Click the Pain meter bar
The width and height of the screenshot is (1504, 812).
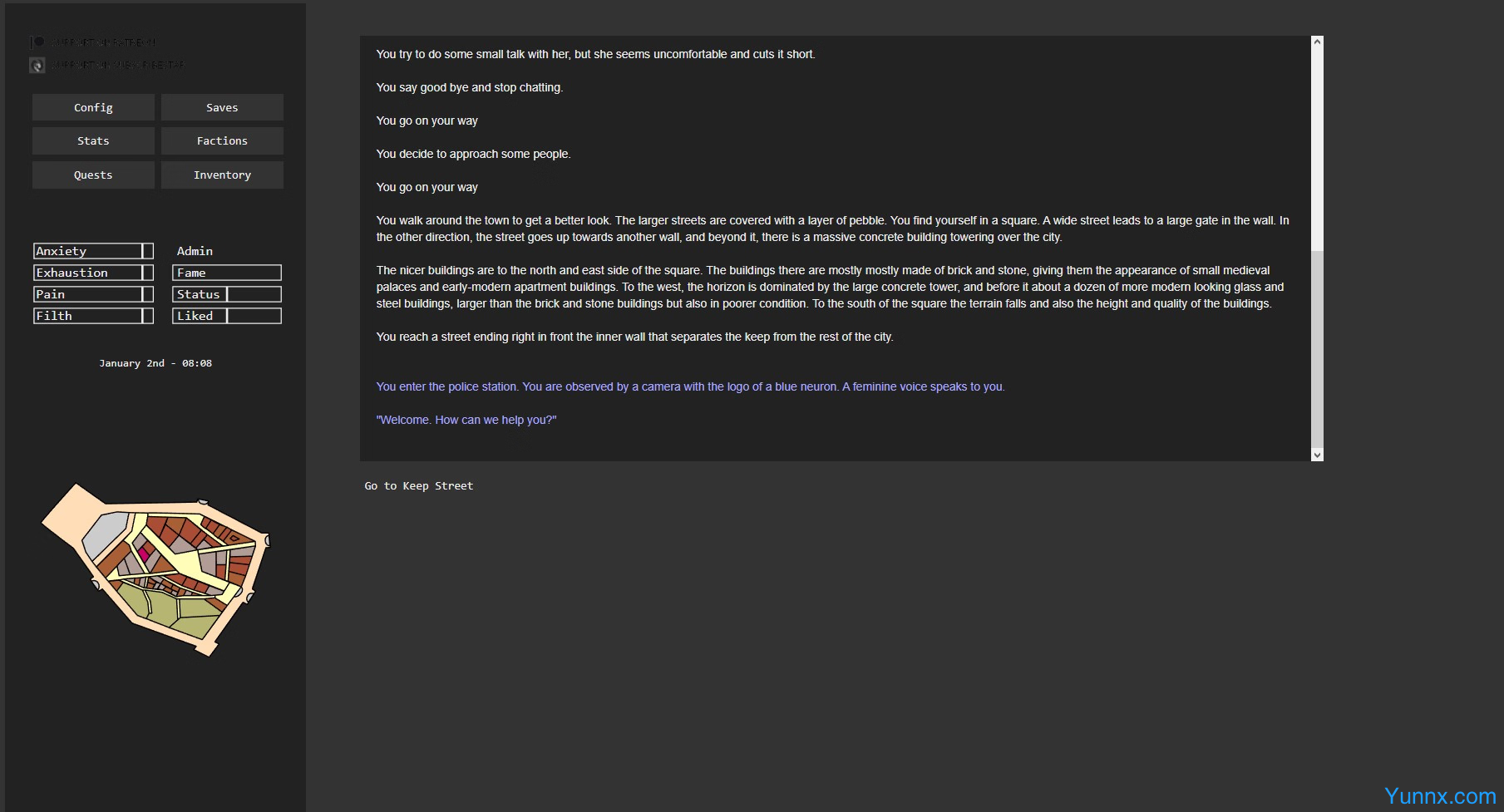click(x=93, y=294)
